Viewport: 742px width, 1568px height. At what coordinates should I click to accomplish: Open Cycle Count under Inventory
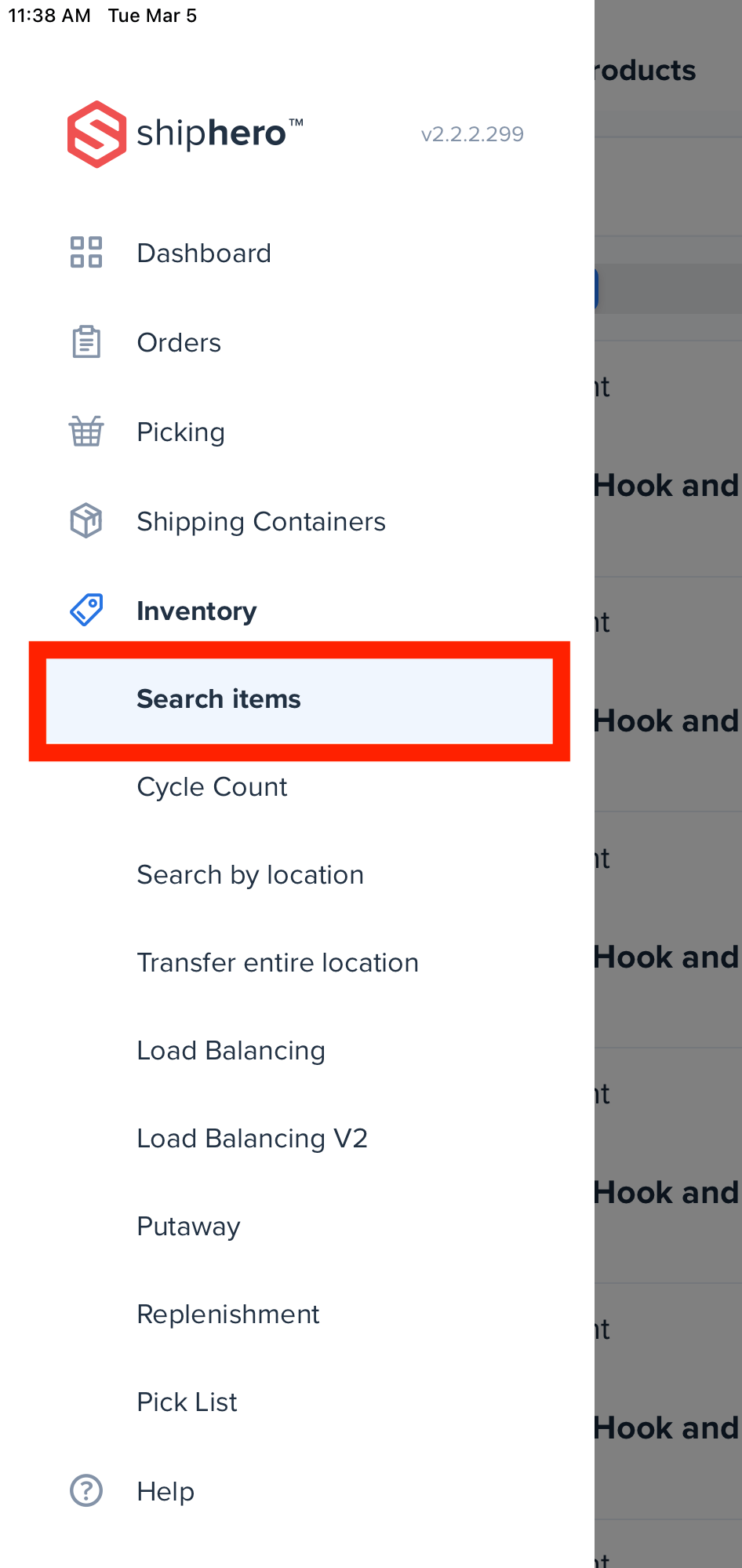click(212, 787)
